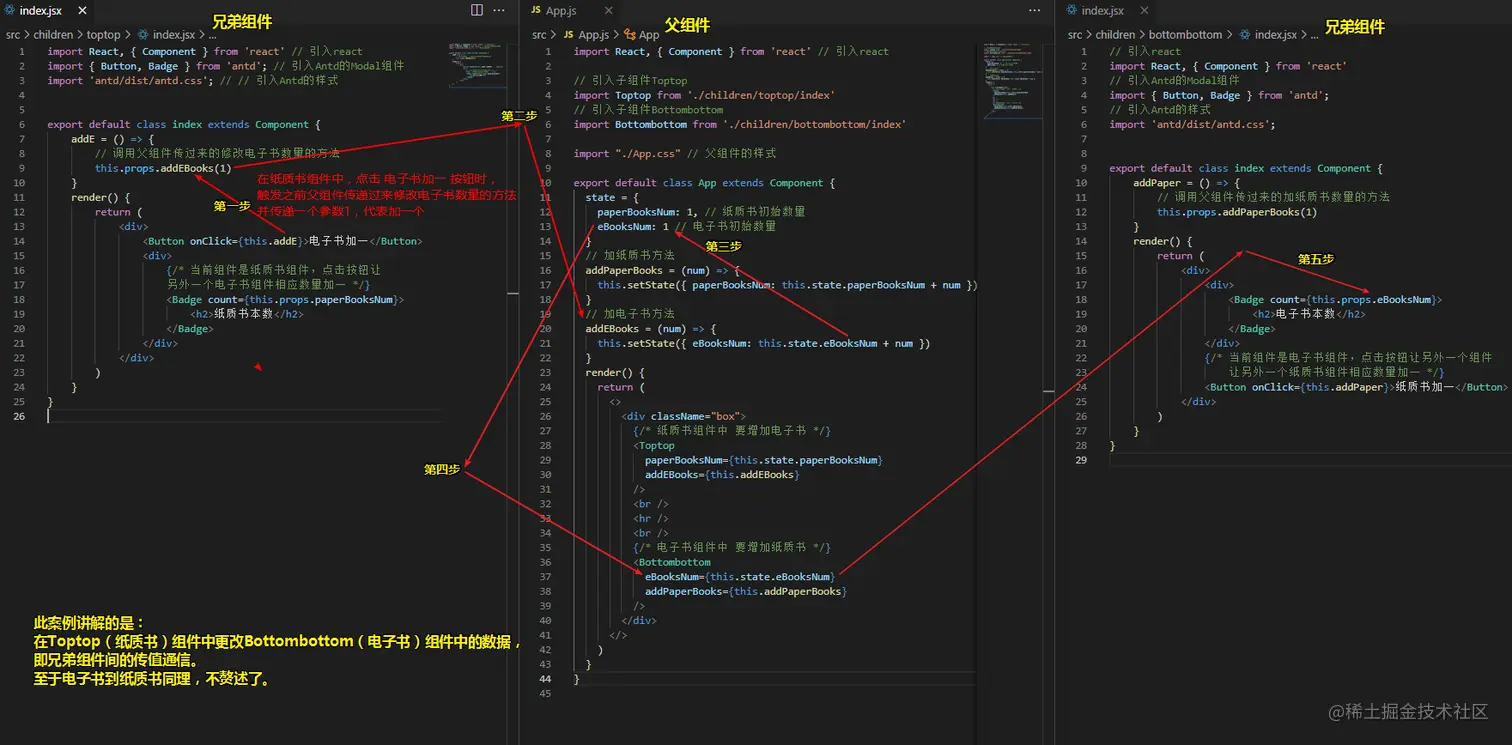Click "import Toptop from" line in App.js
The image size is (1512, 745).
(704, 95)
